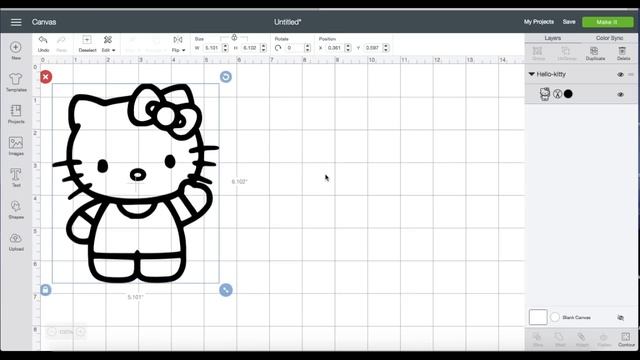Open My Projects

pyautogui.click(x=539, y=22)
